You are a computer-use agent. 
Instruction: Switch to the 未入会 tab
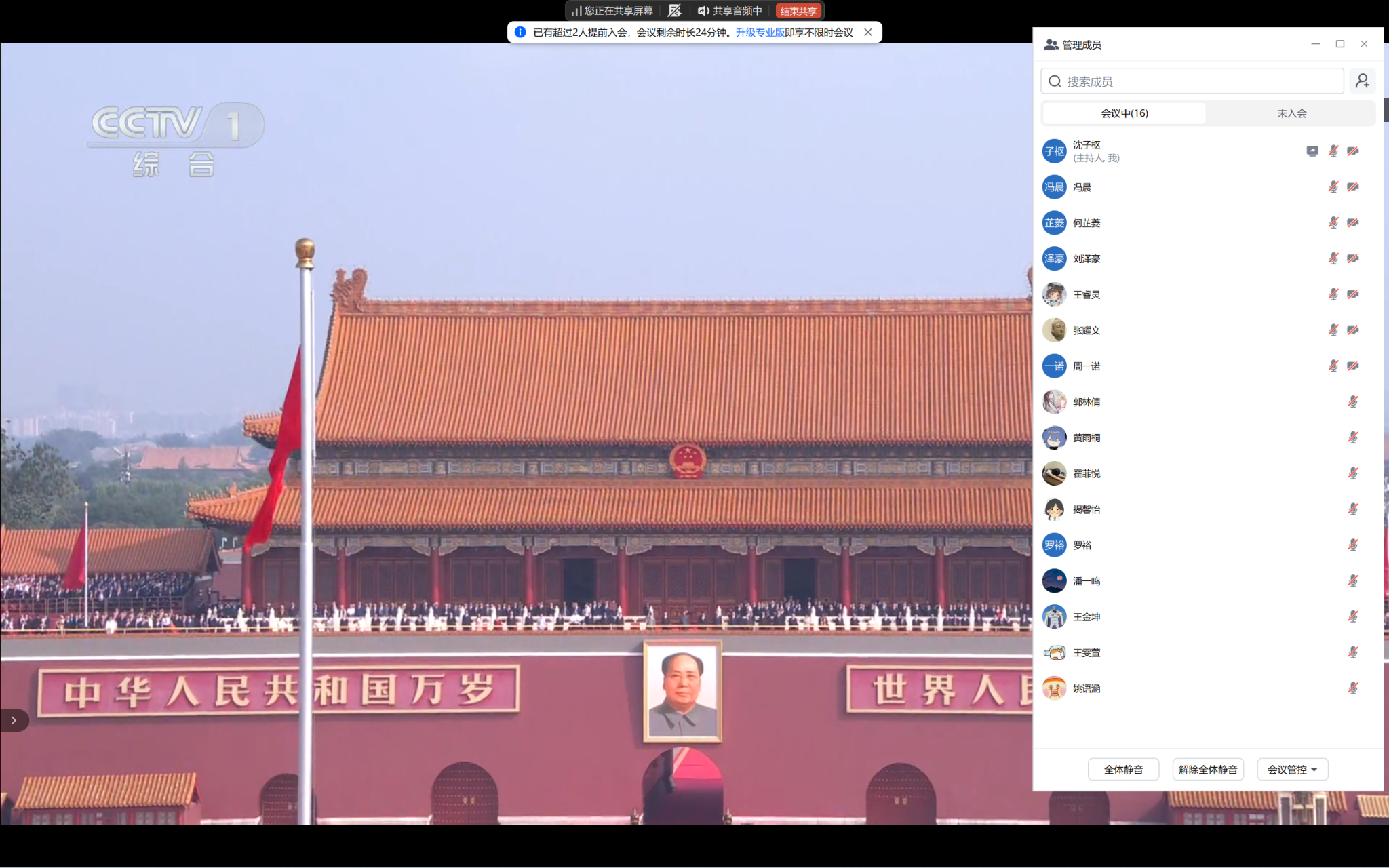coord(1291,113)
